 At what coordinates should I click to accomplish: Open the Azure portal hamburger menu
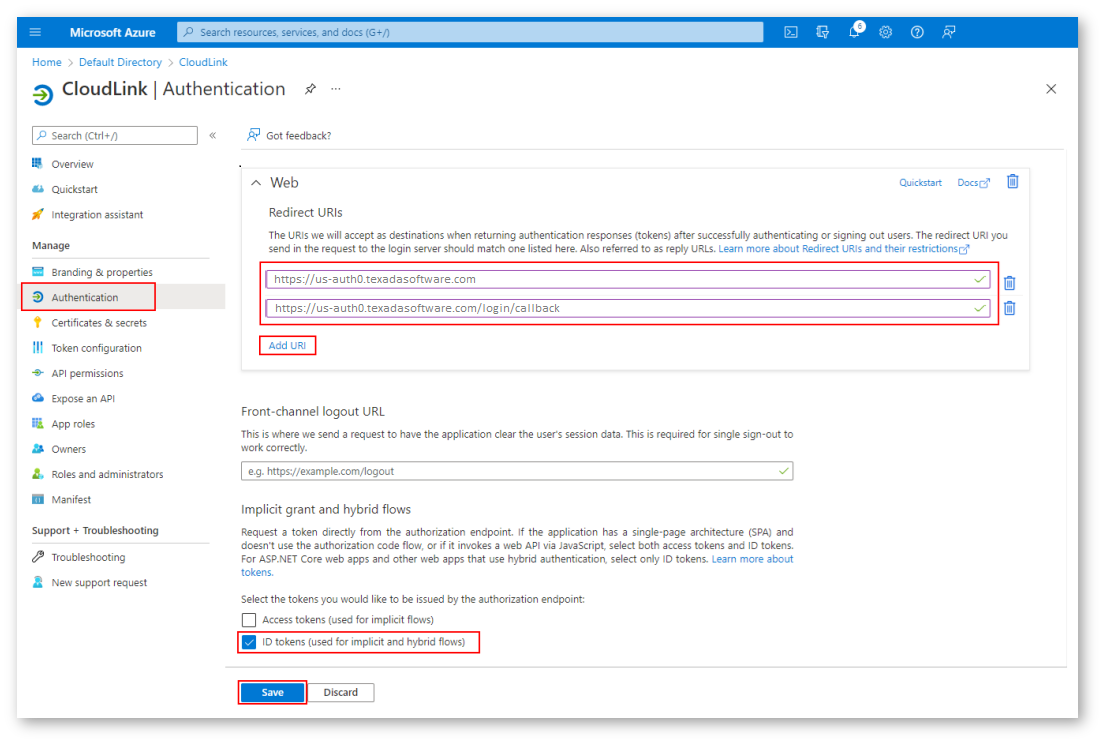click(35, 32)
